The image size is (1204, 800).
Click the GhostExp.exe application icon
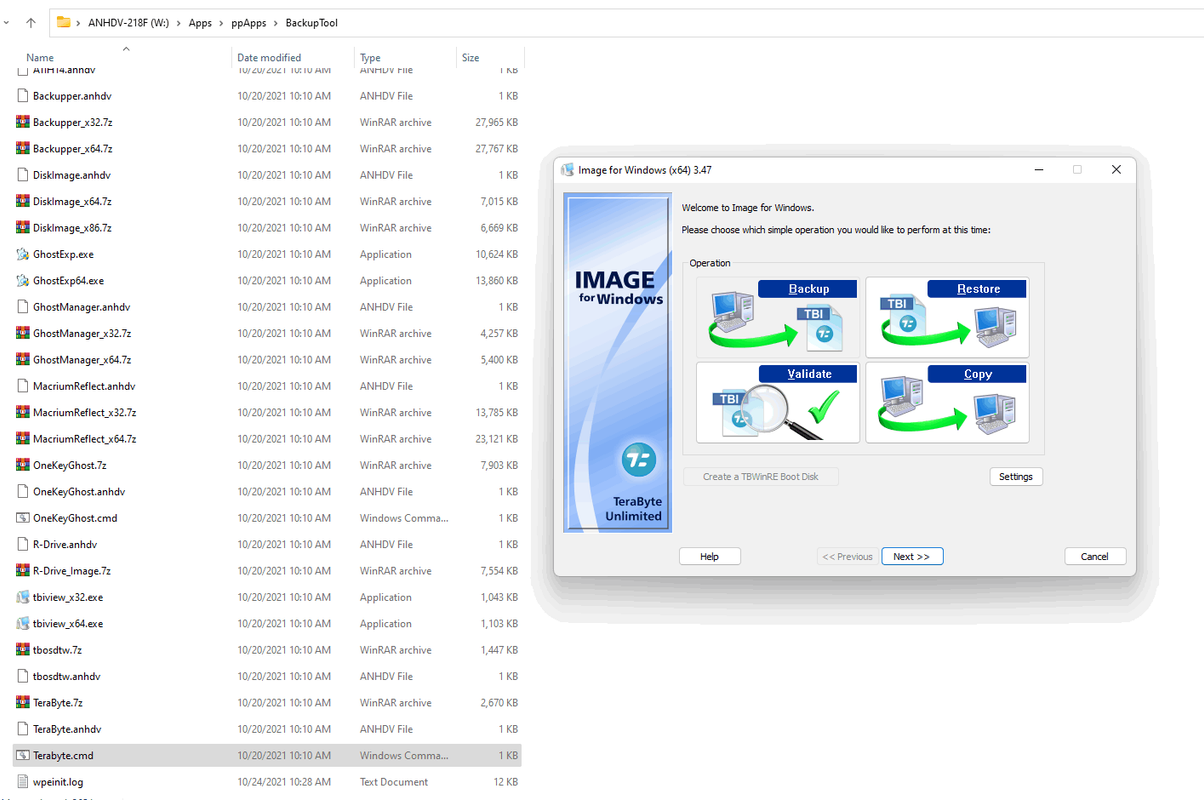click(23, 254)
